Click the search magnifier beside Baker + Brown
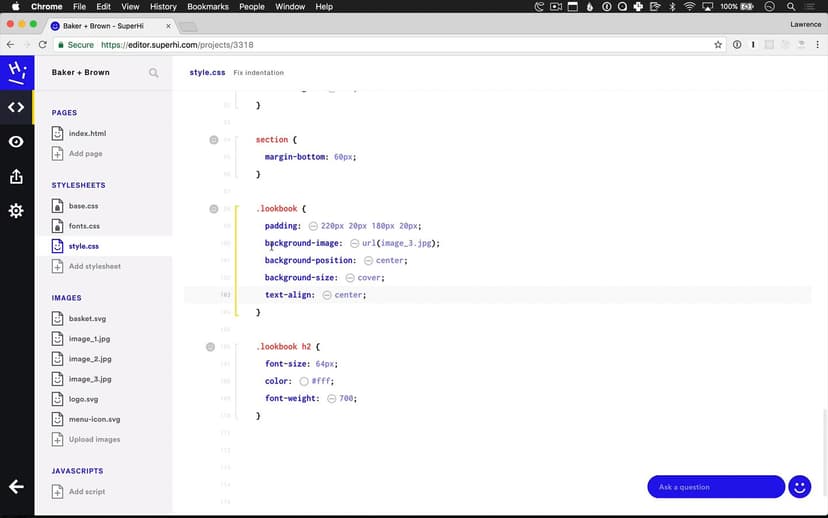828x518 pixels. coord(153,73)
